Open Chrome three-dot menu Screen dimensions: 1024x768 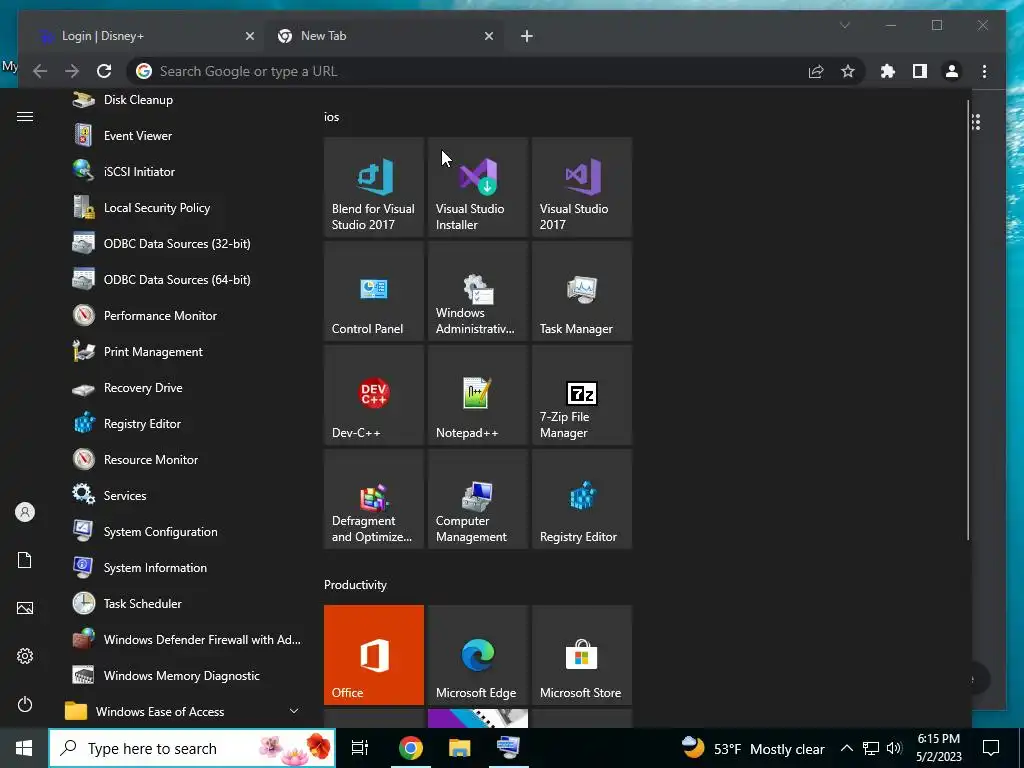click(x=984, y=71)
